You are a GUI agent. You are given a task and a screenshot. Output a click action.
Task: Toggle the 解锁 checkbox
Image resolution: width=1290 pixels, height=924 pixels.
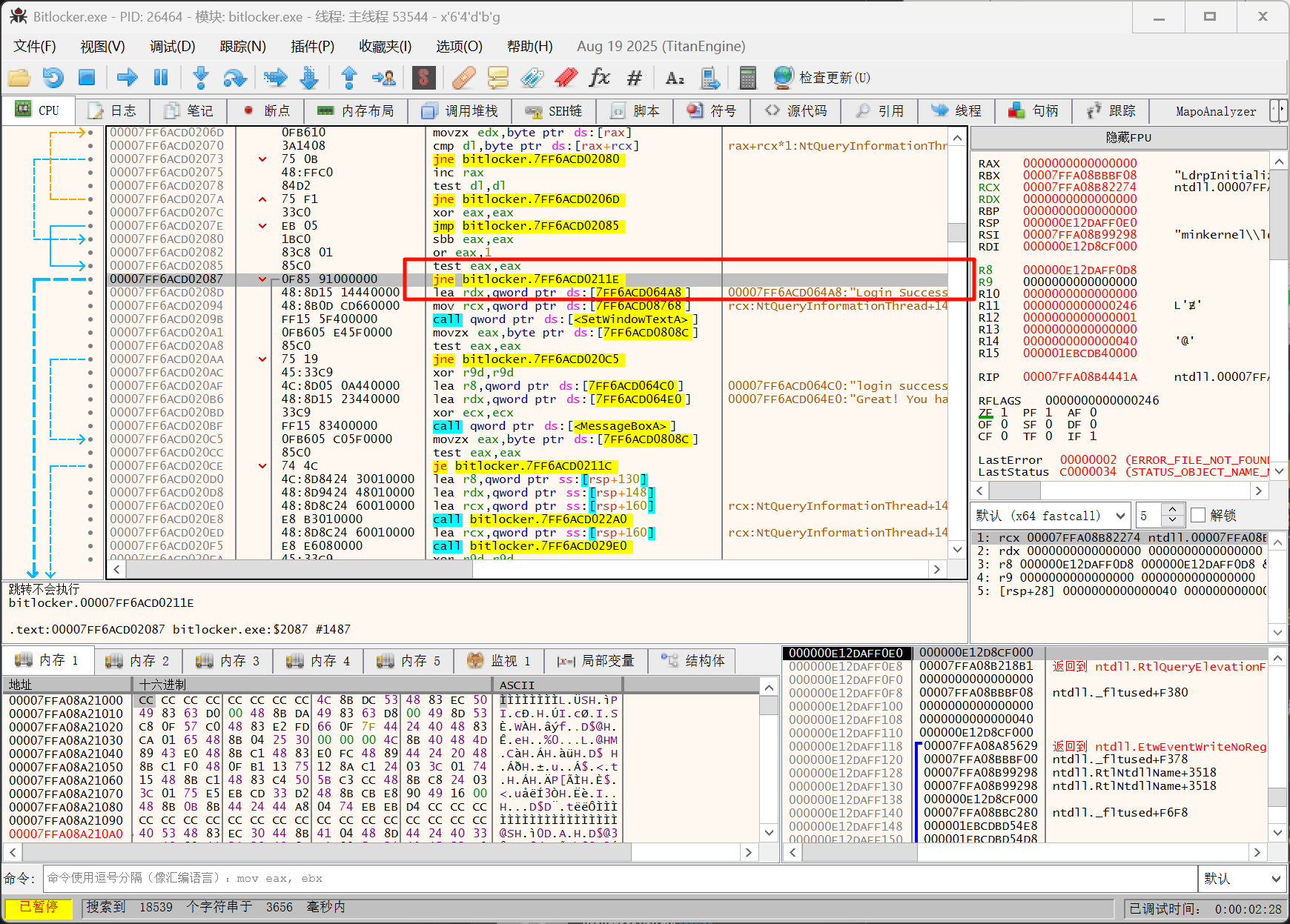click(x=1198, y=515)
